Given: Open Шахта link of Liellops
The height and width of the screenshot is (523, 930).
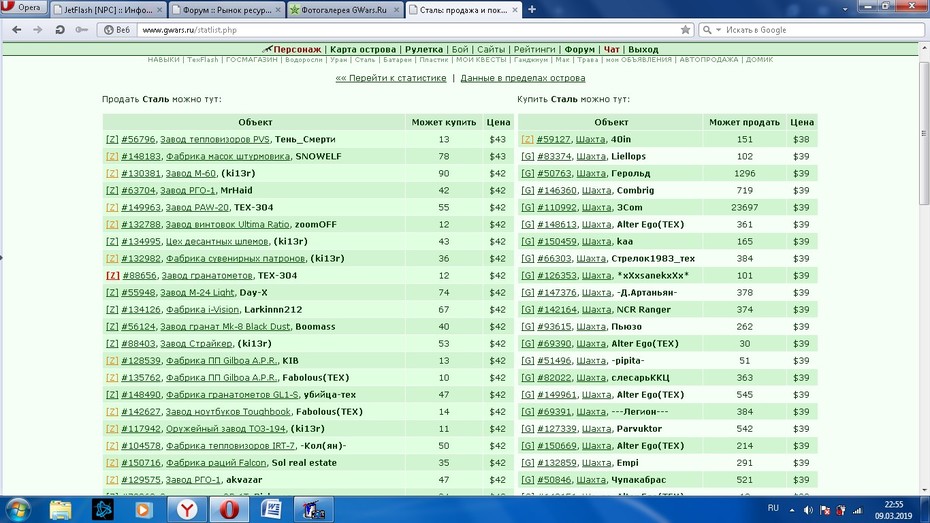Looking at the screenshot, I should [591, 156].
